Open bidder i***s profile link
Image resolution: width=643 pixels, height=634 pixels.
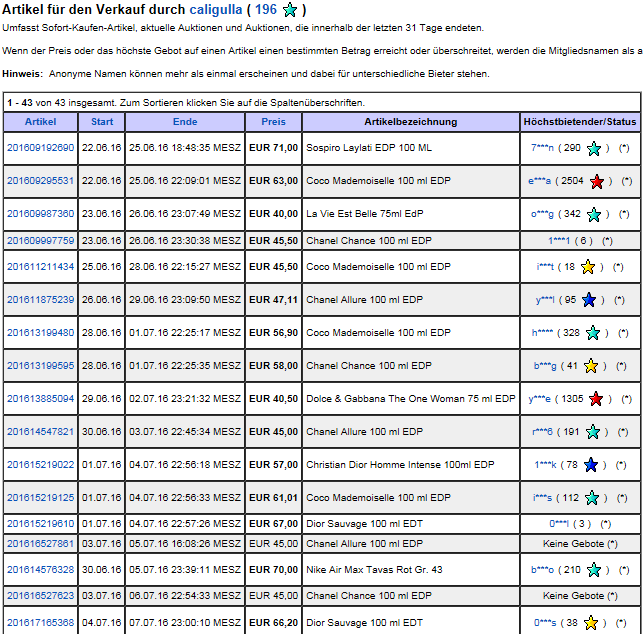coord(542,497)
